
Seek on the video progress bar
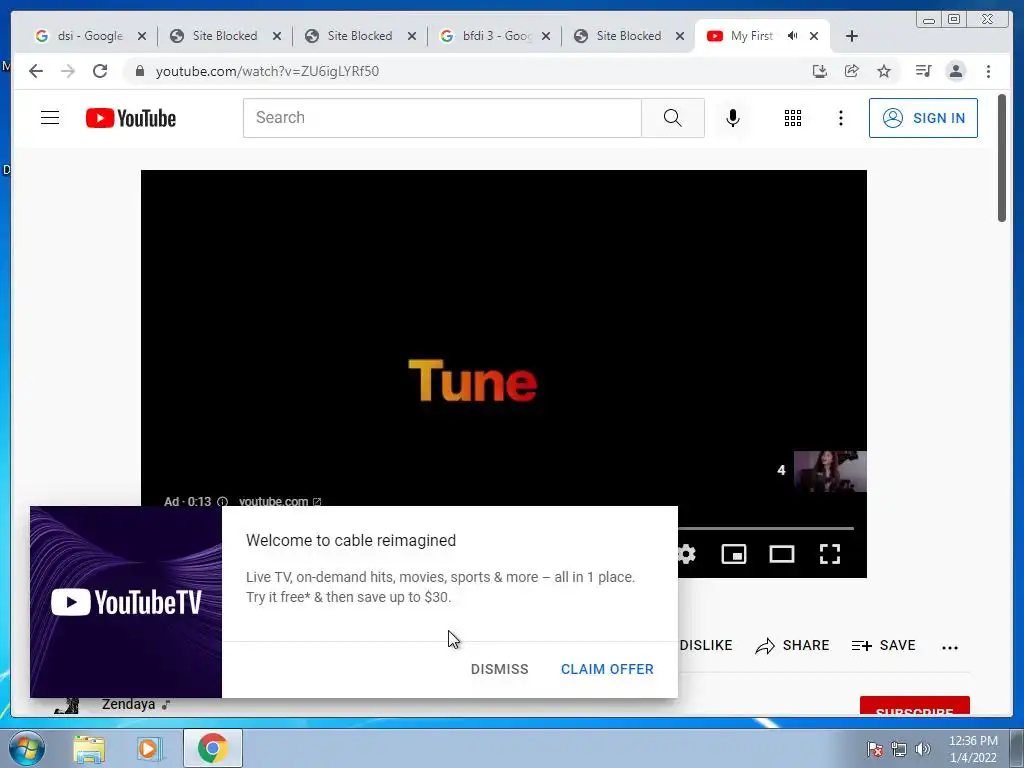(x=765, y=528)
